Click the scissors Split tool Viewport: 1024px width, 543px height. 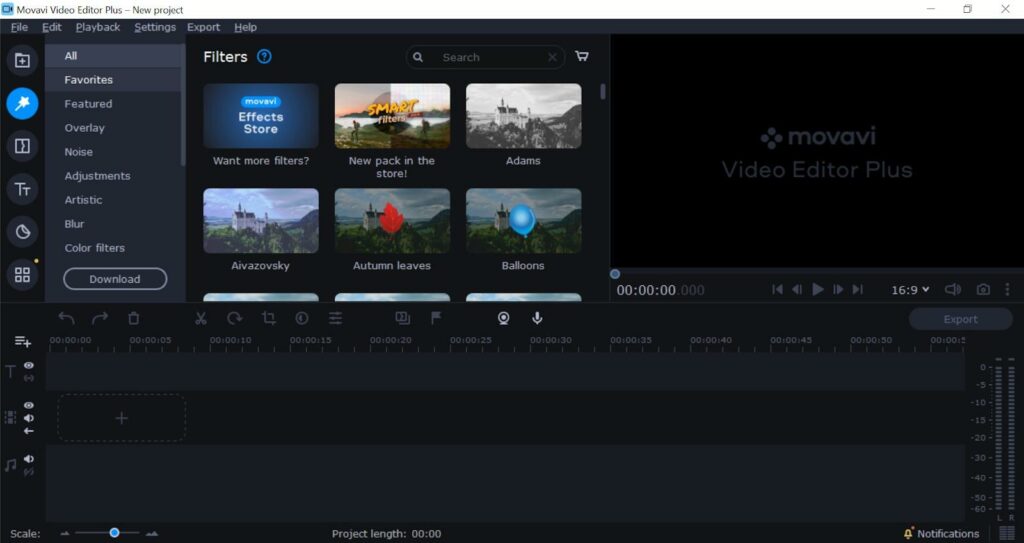pos(200,318)
